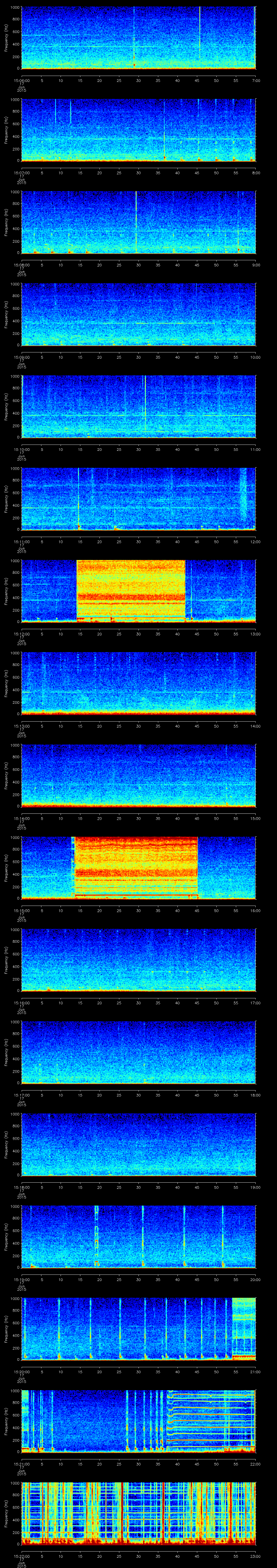Click the 1000 Hz label on the 15:17 panel
277x1568 pixels.
click(14, 1022)
